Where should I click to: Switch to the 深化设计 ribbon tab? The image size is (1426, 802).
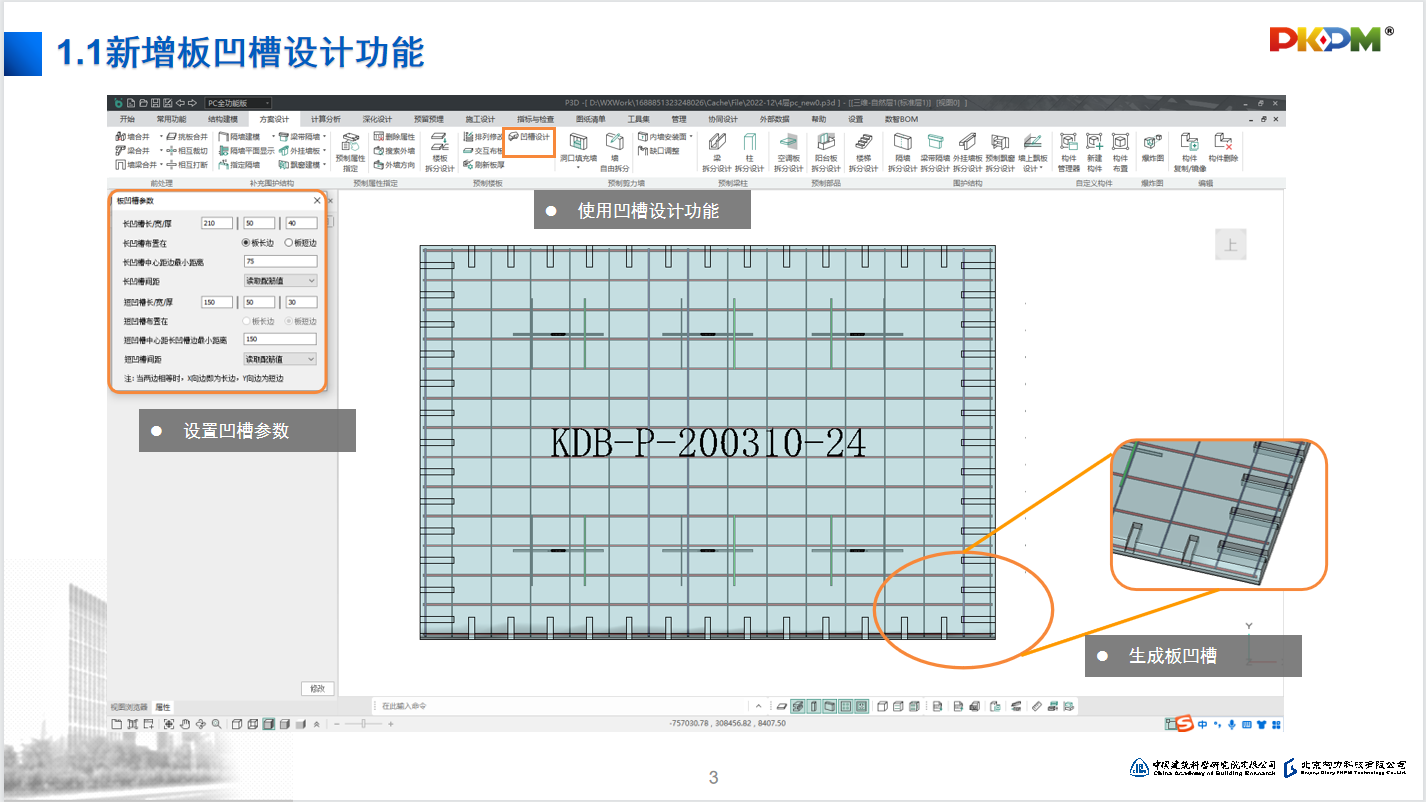(377, 119)
